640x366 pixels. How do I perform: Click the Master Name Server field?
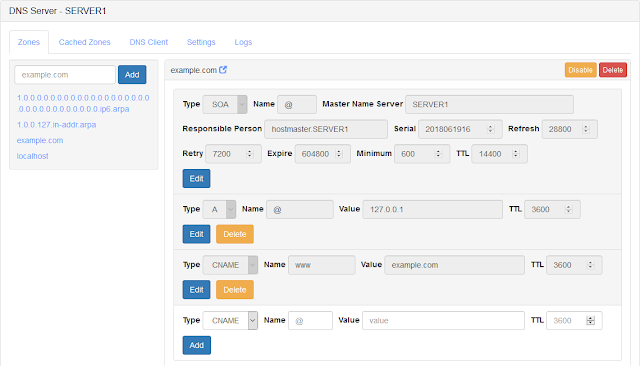pos(489,104)
